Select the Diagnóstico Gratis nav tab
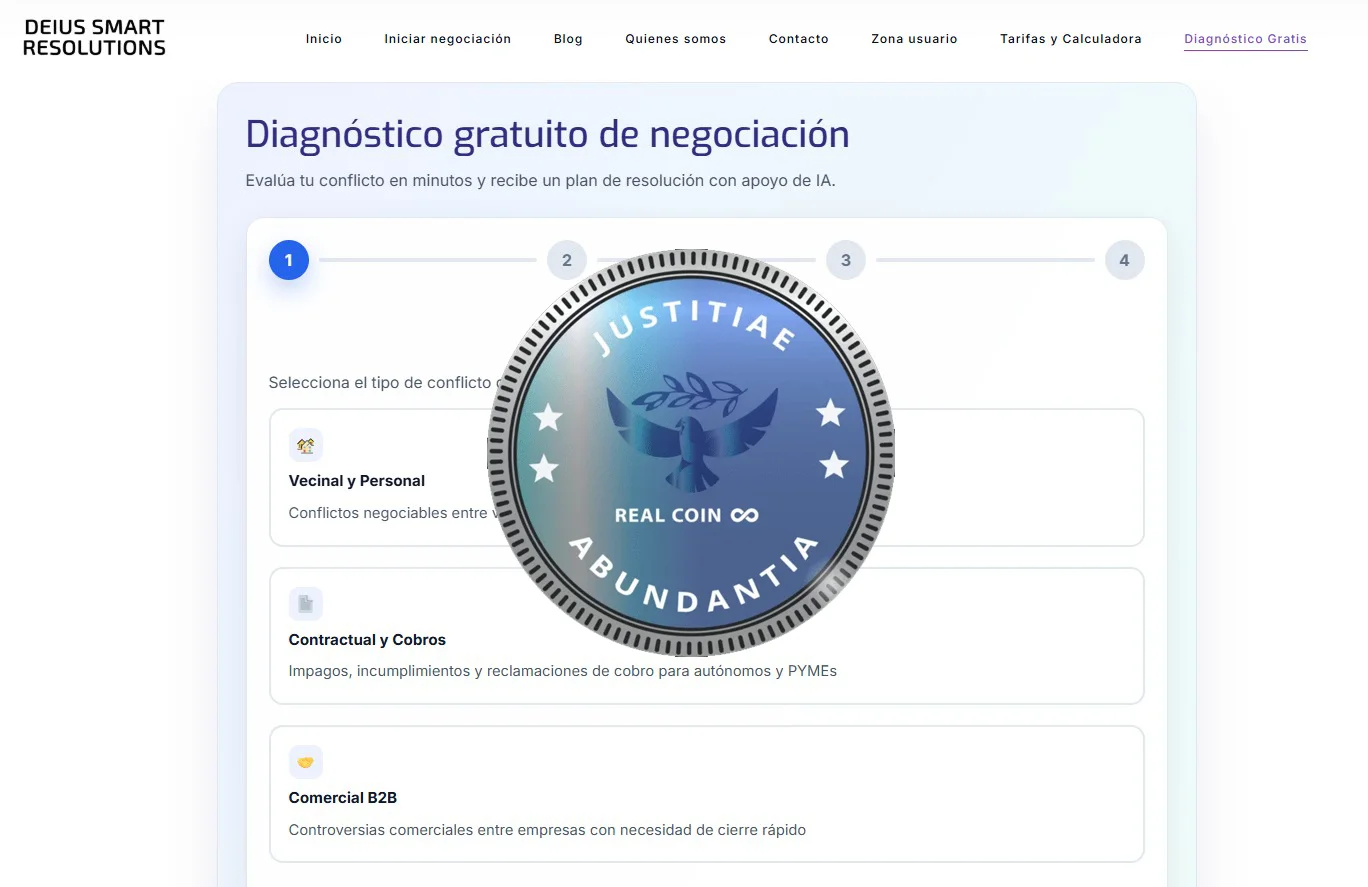The width and height of the screenshot is (1368, 887). 1246,39
